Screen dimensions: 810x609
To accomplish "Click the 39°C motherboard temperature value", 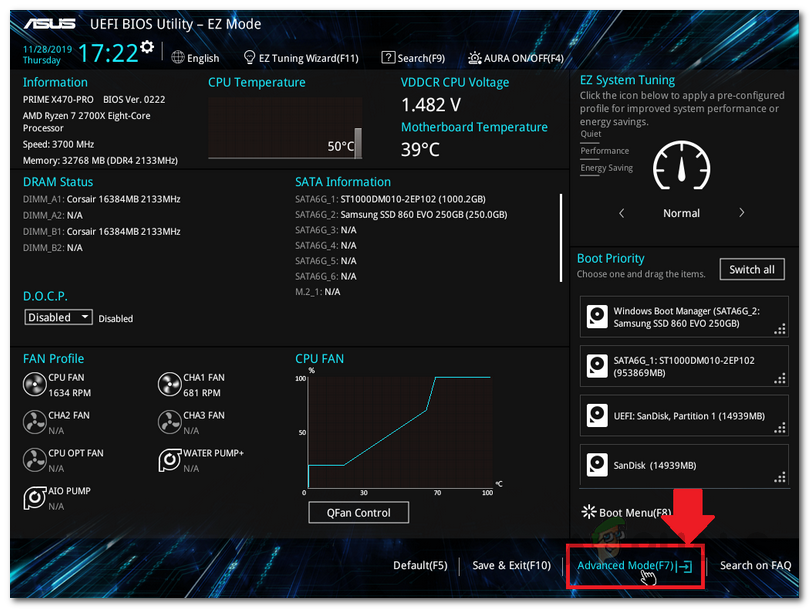I will pos(420,150).
